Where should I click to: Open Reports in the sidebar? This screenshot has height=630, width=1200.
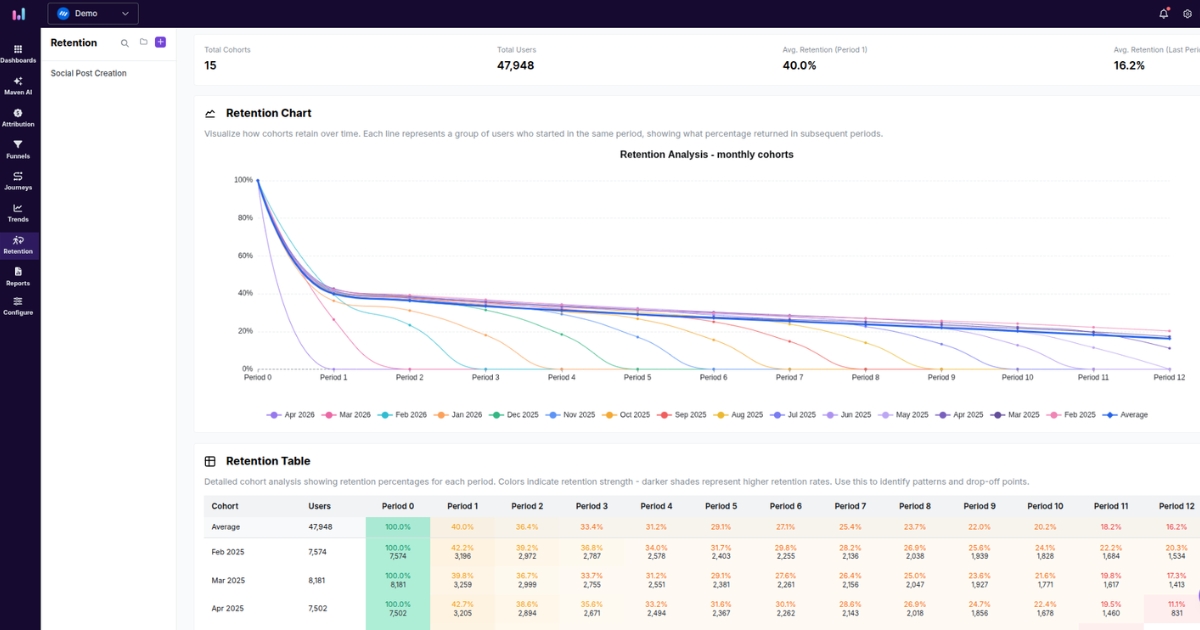coord(18,276)
